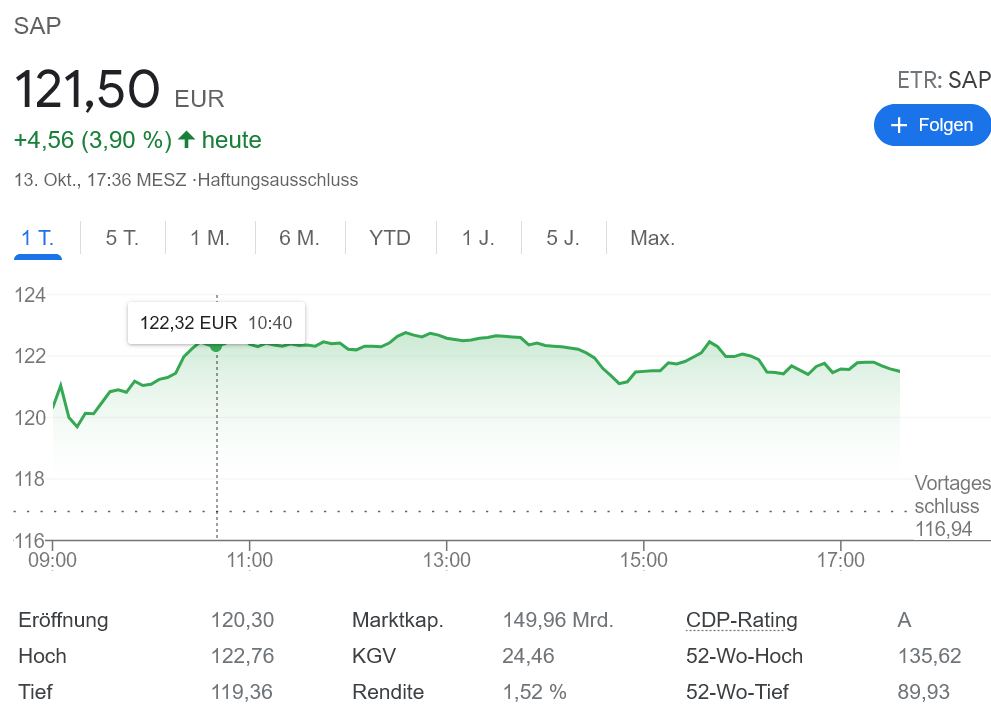Re-select the active 1 T. tab

coord(38,238)
